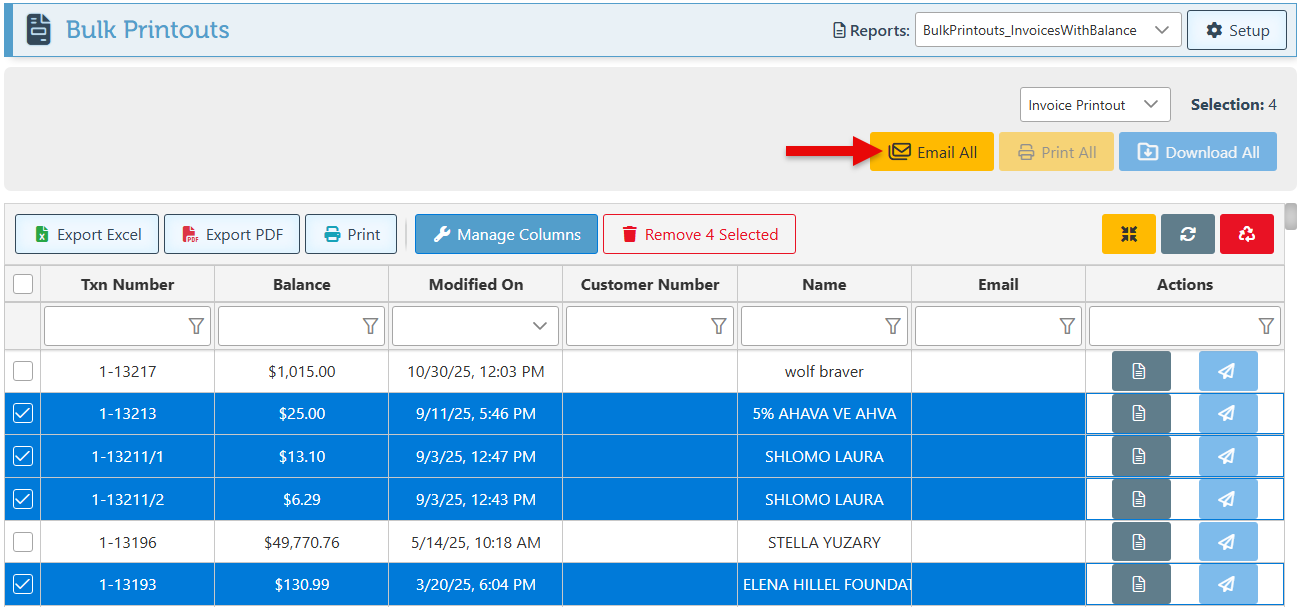Click the Customer Number column header
The height and width of the screenshot is (607, 1301).
(x=650, y=284)
